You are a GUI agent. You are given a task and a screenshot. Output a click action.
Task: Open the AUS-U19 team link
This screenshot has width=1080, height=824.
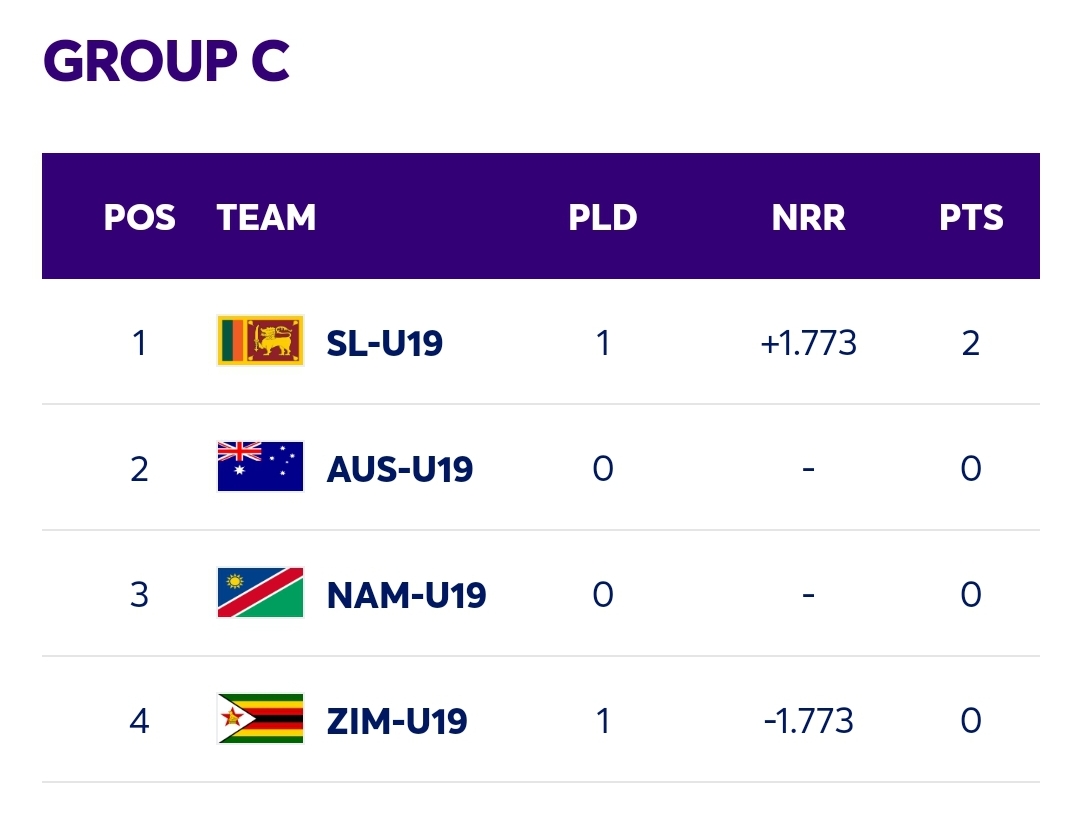[399, 469]
